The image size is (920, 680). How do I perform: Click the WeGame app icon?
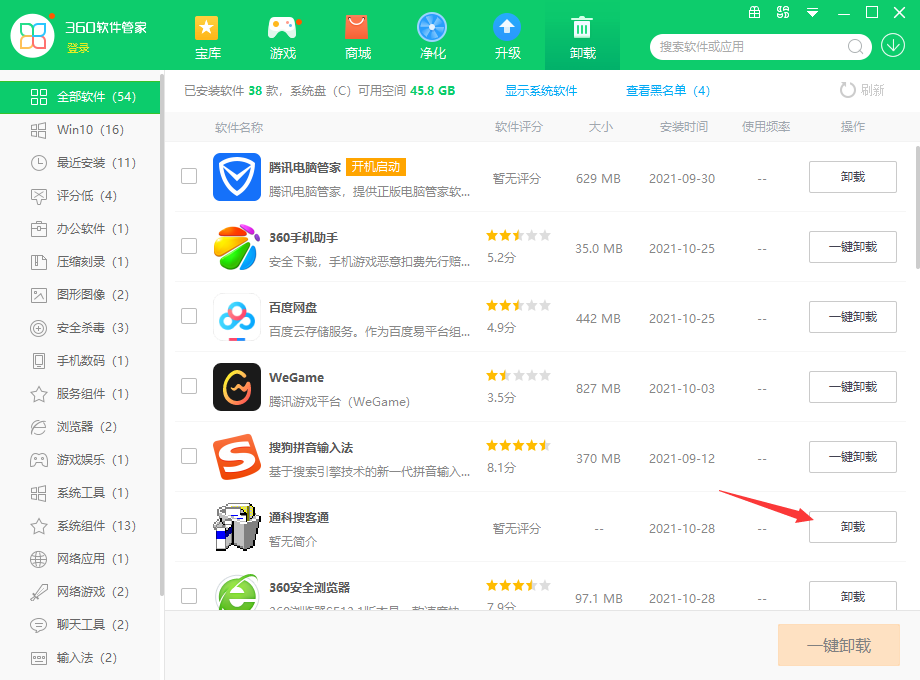coord(237,387)
